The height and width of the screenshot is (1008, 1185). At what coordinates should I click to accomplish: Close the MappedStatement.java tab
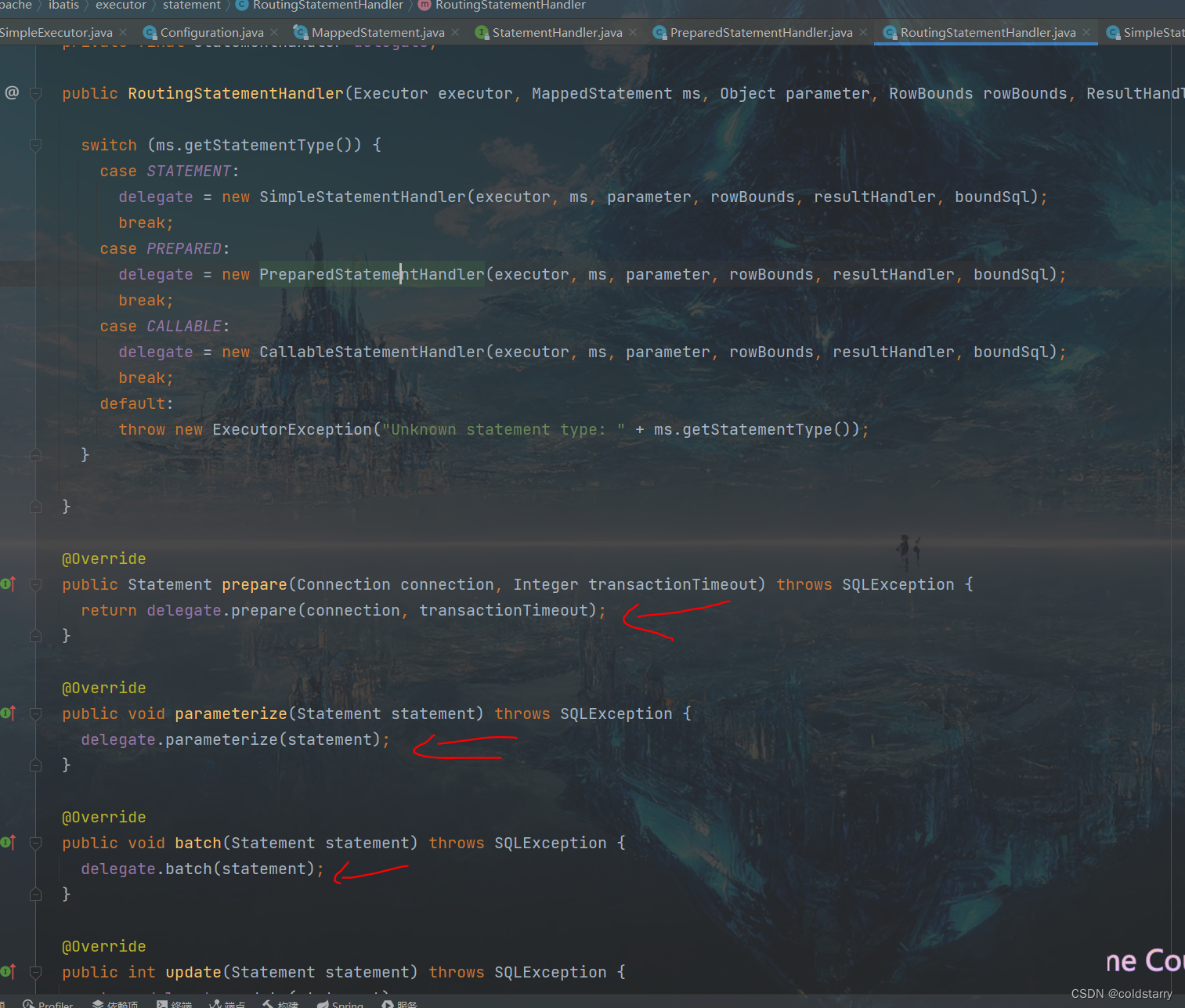click(x=455, y=32)
